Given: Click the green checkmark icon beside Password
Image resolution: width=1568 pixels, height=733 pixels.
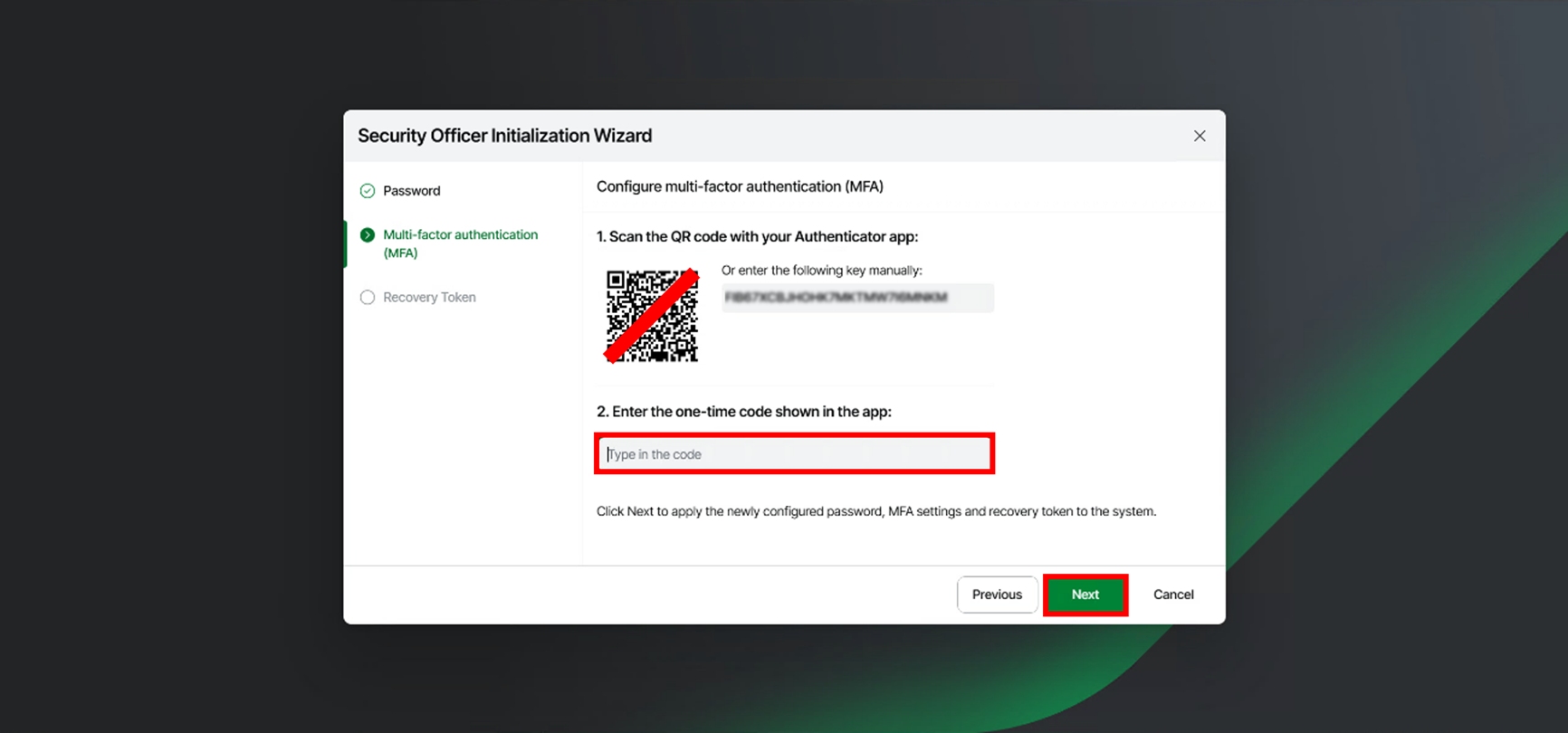Looking at the screenshot, I should click(368, 191).
